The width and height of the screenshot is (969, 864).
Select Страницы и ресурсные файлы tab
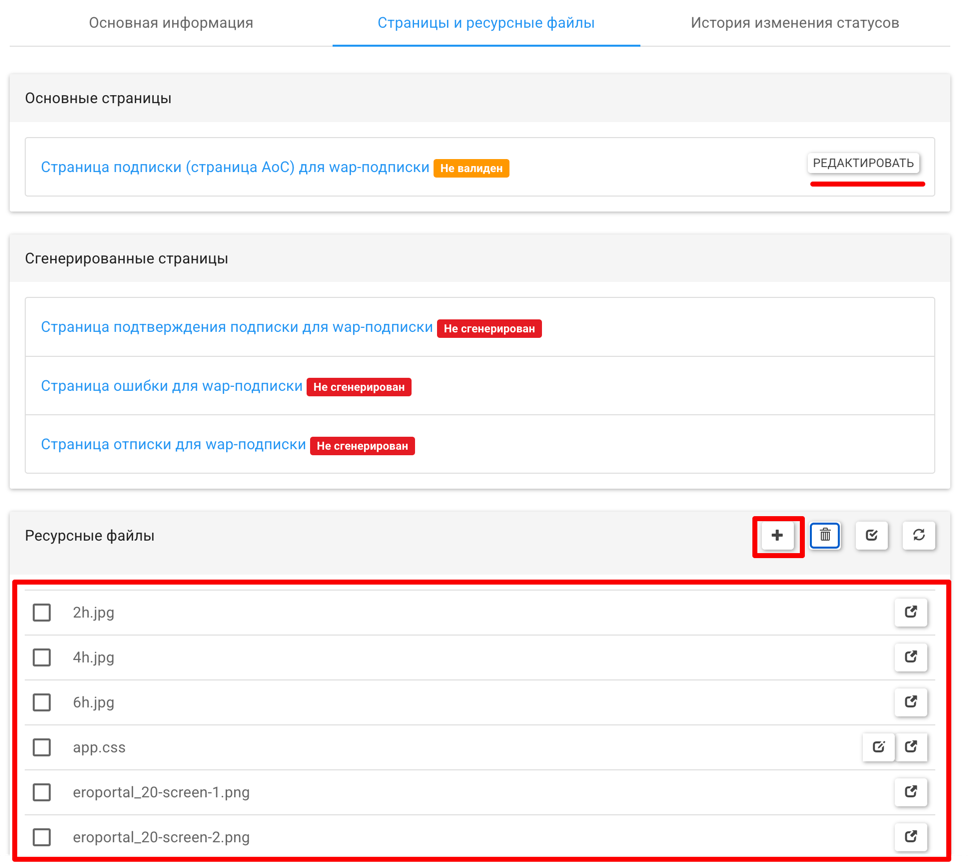pos(486,23)
